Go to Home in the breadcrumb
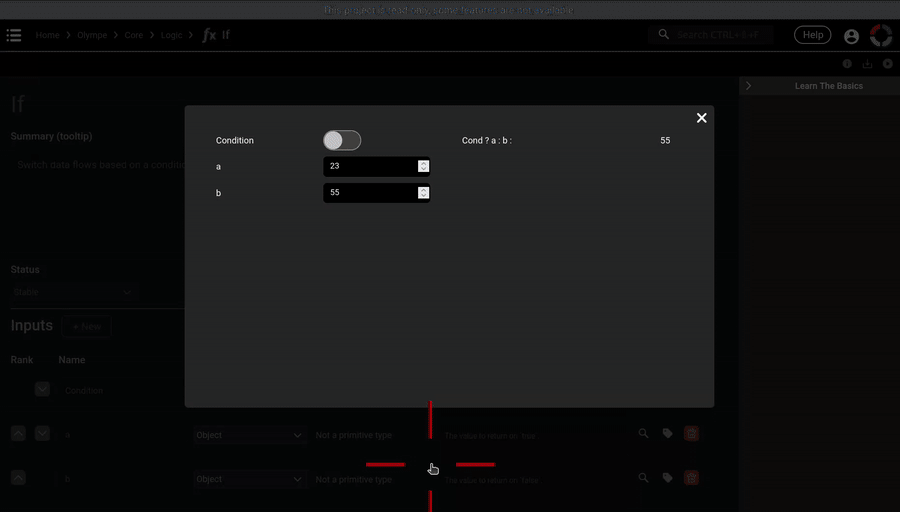Viewport: 900px width, 512px height. (47, 35)
